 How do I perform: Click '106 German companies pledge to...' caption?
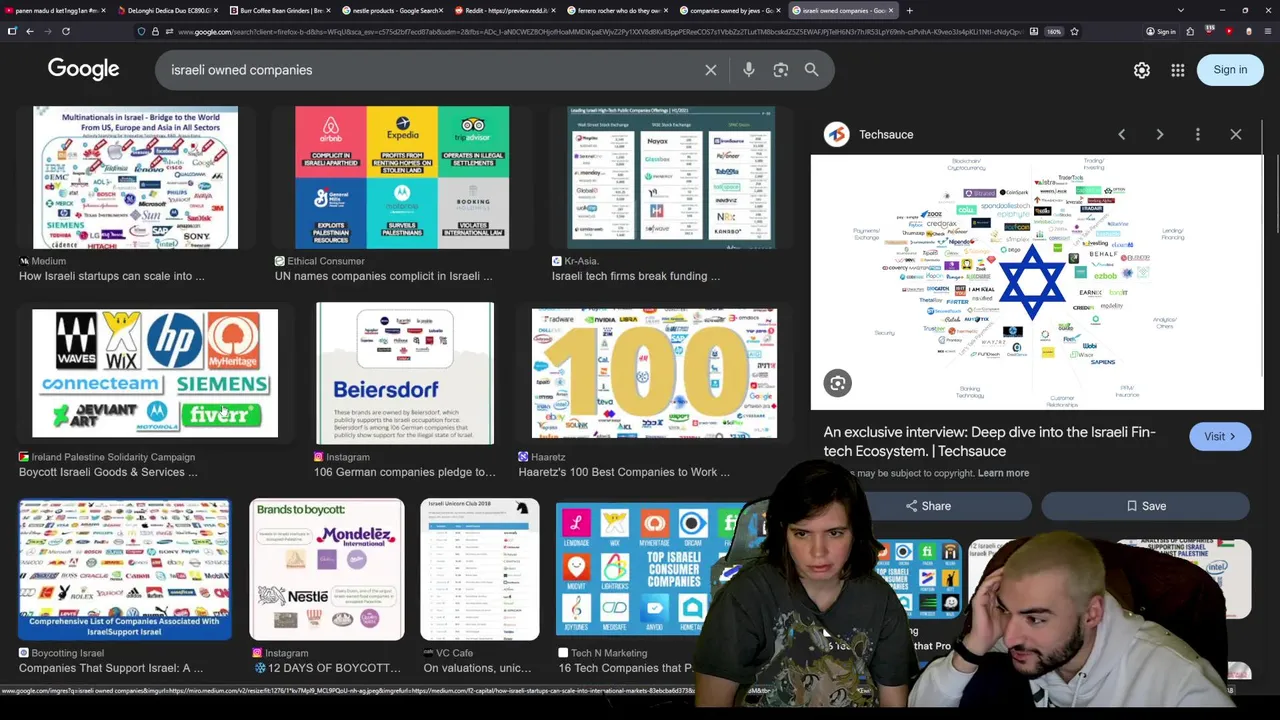[405, 472]
